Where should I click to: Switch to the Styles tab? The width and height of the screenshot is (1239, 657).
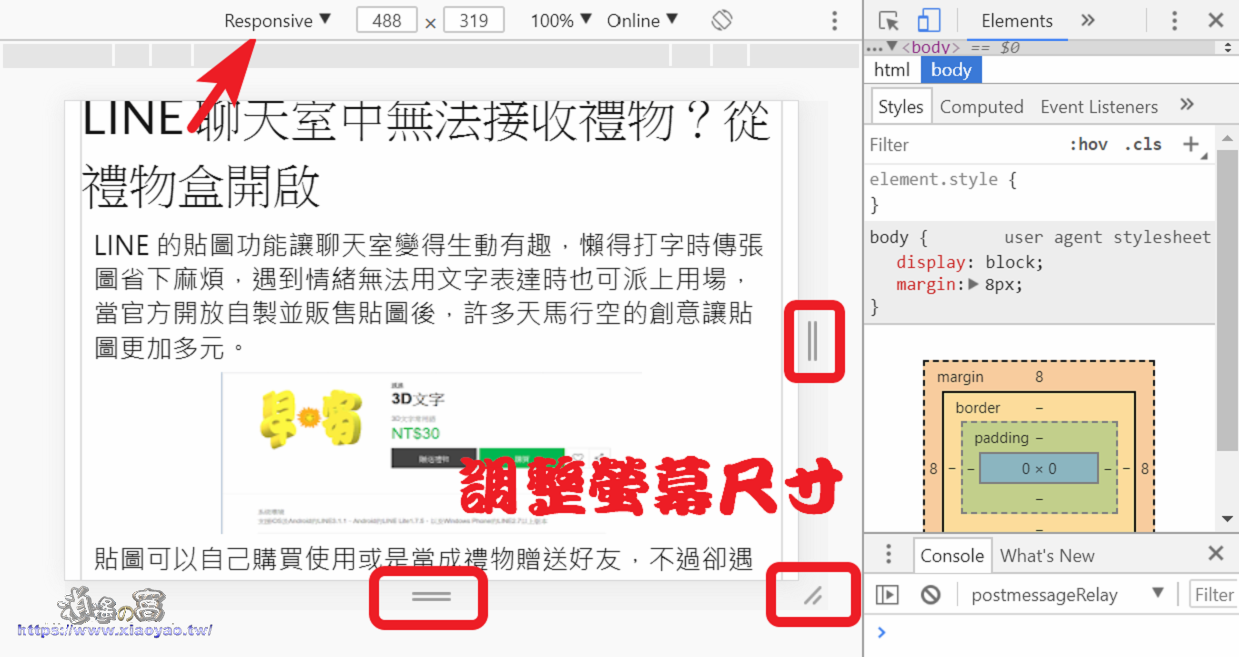[901, 106]
